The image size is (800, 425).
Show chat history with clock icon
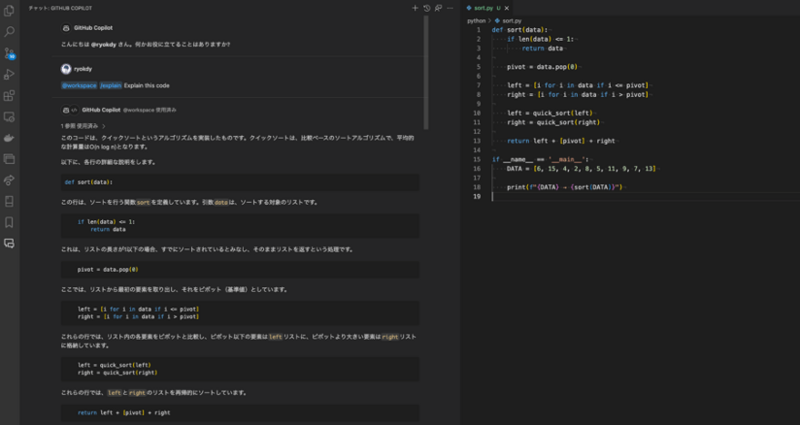pos(427,7)
